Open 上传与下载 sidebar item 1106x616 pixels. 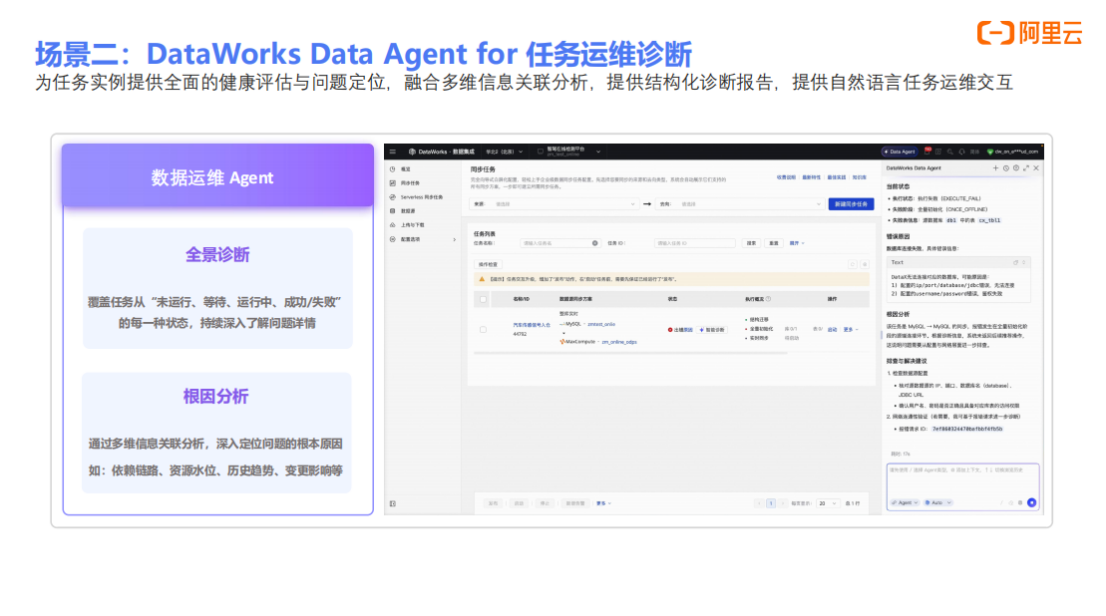pos(407,225)
